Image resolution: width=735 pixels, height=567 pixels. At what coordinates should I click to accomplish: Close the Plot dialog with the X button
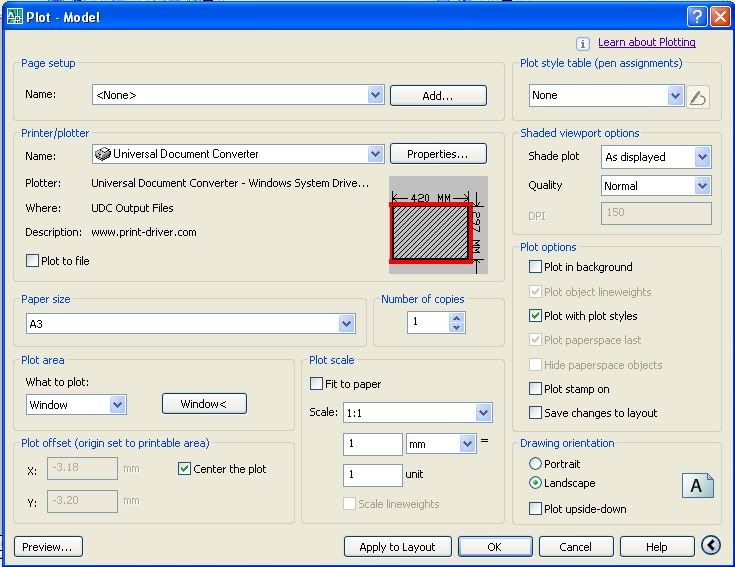click(x=720, y=17)
